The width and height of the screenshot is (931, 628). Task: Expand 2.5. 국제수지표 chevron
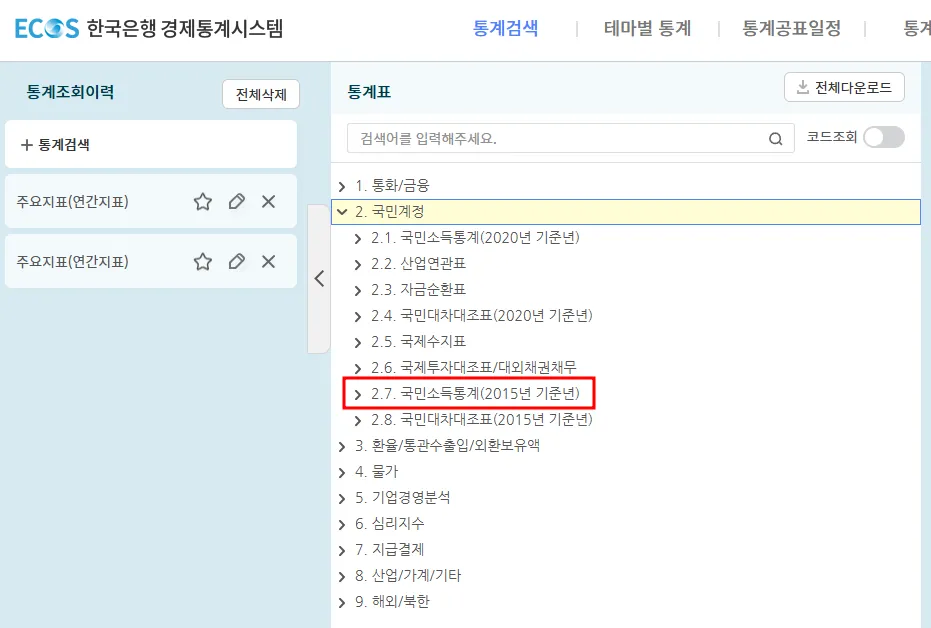click(357, 342)
